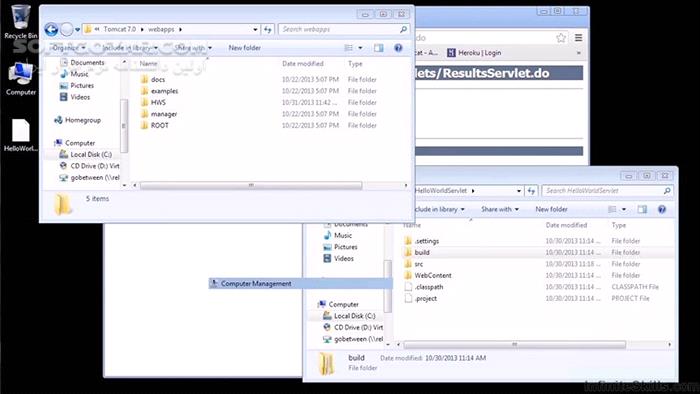Refresh the webapps folder view
The image size is (700, 394).
(x=267, y=29)
